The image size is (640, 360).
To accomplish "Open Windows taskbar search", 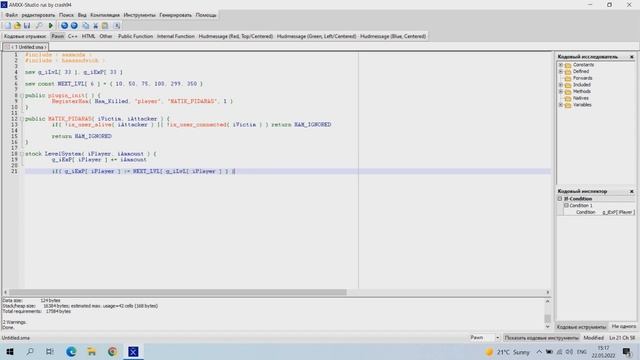I will tap(30, 351).
